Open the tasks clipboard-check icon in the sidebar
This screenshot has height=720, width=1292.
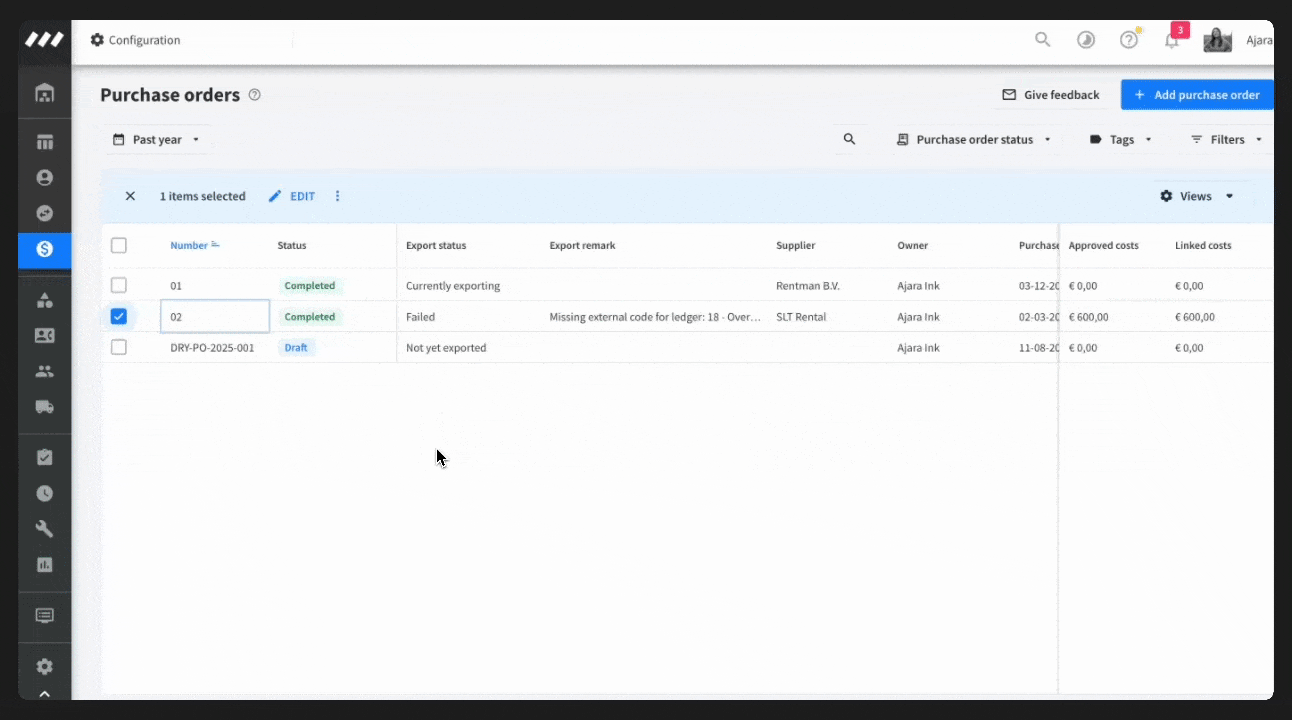coord(44,457)
